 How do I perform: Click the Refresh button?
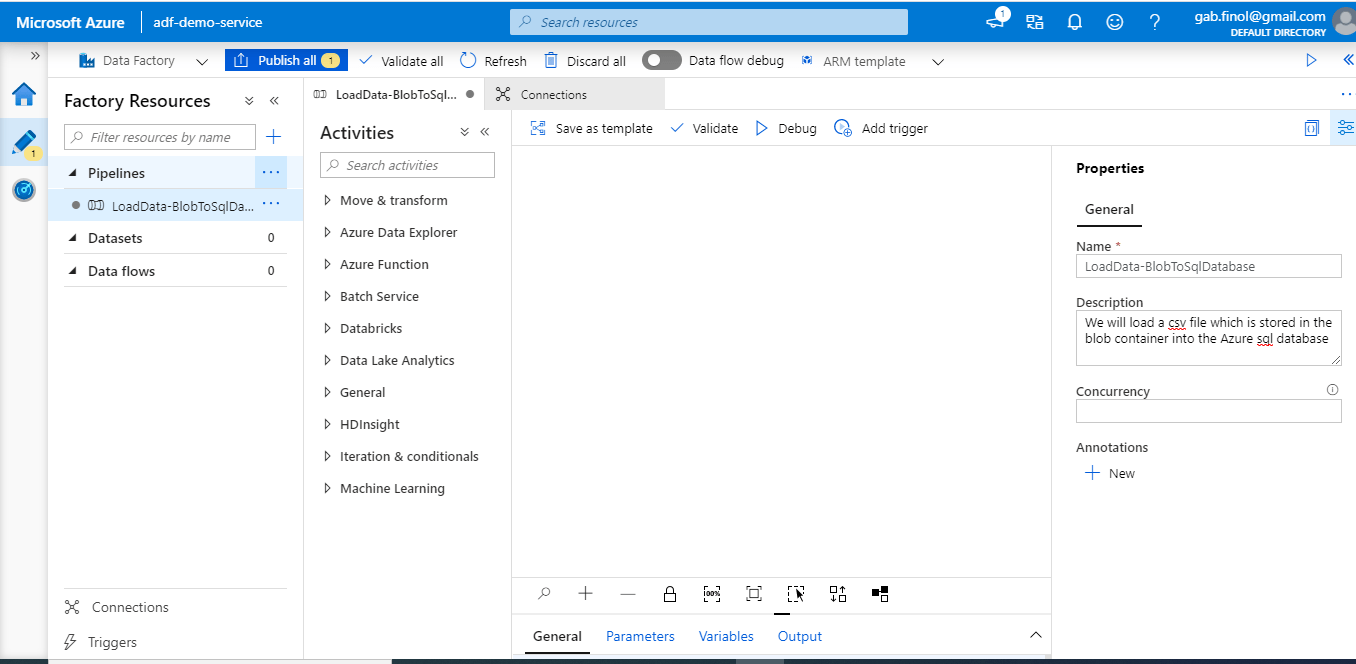click(x=493, y=61)
